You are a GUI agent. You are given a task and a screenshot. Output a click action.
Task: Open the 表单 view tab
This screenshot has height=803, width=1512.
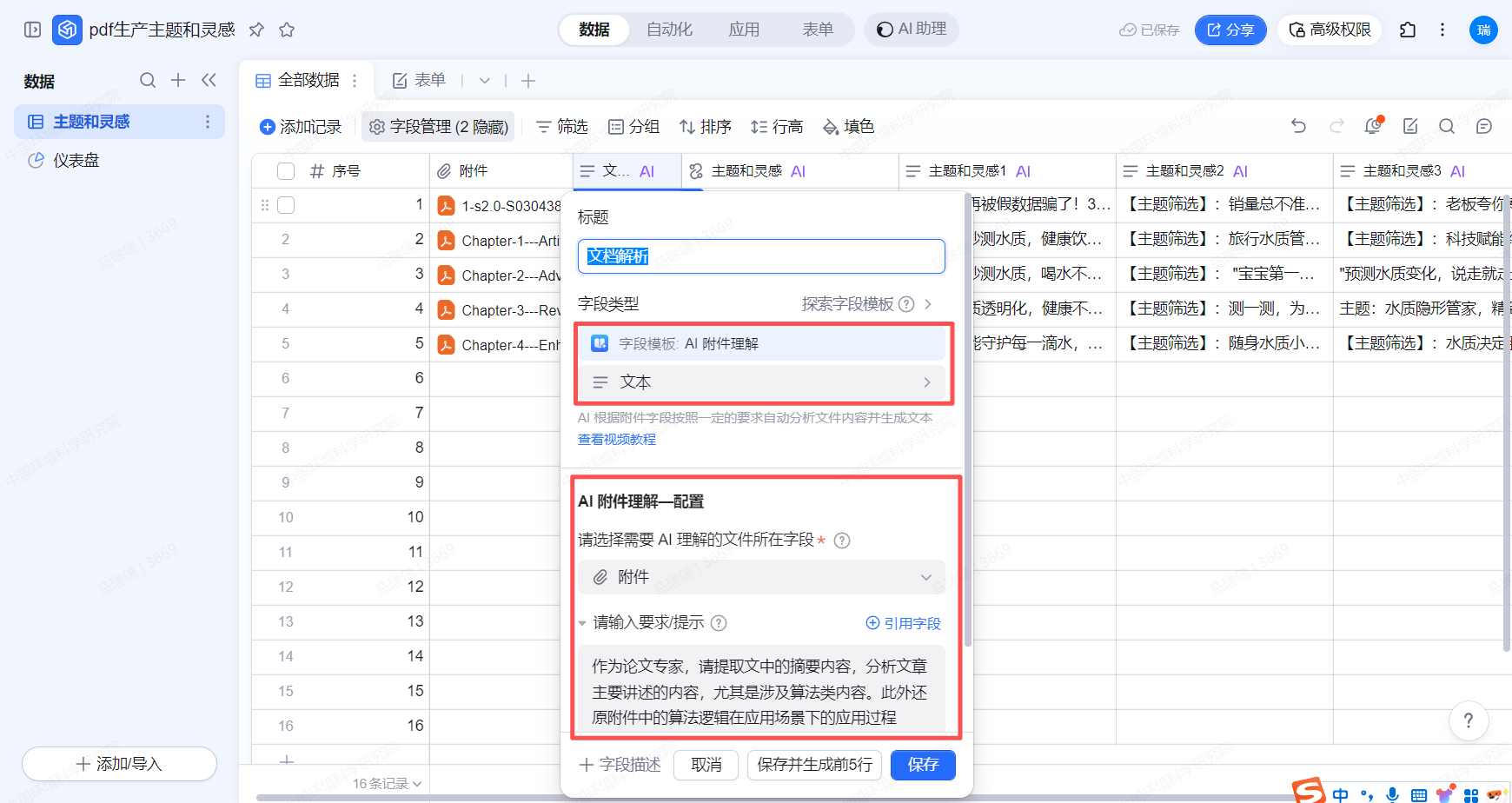click(x=421, y=81)
